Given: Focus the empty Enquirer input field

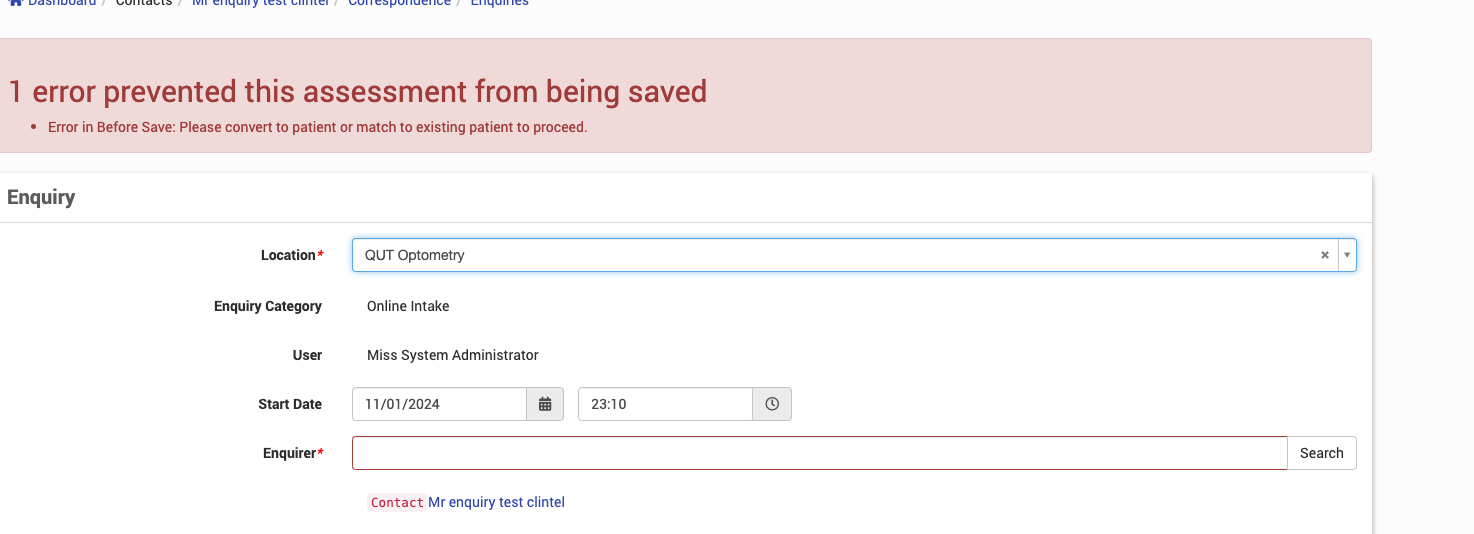Looking at the screenshot, I should tap(819, 453).
